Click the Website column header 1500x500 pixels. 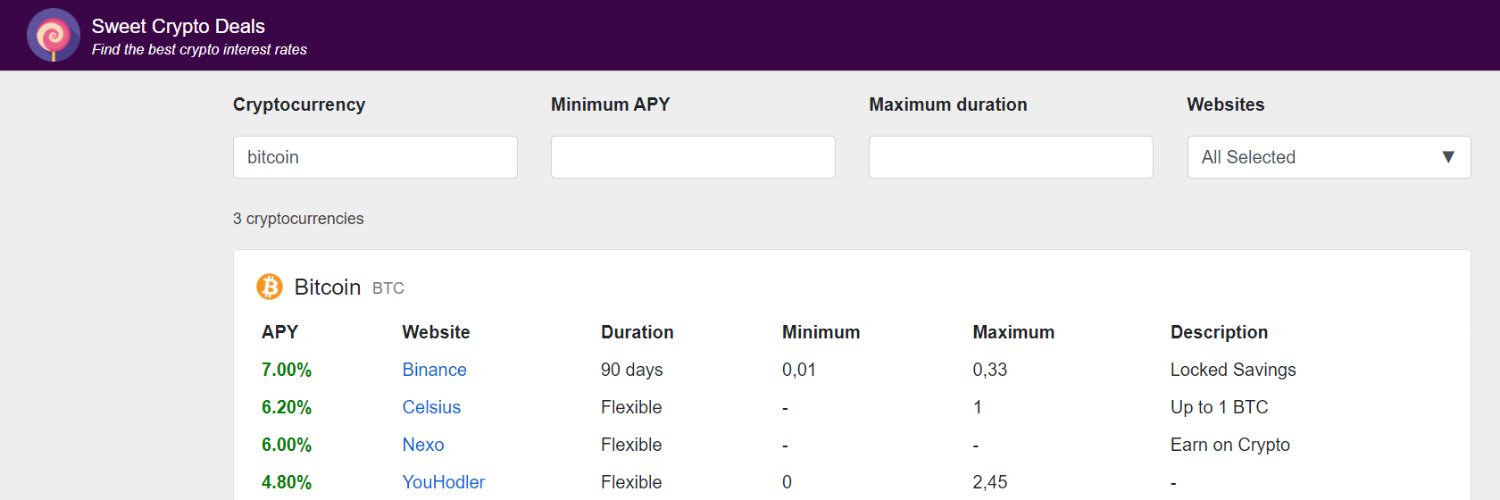click(x=436, y=332)
